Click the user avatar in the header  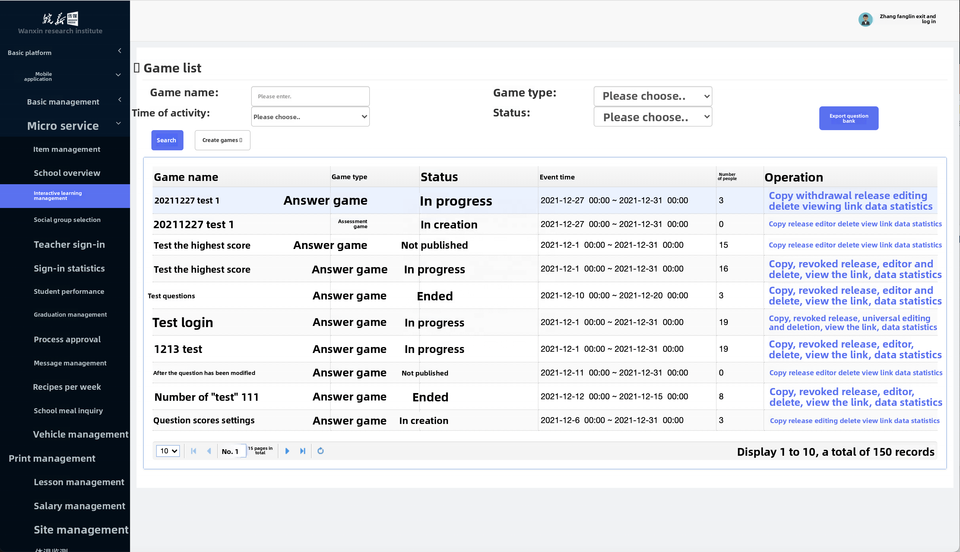865,19
